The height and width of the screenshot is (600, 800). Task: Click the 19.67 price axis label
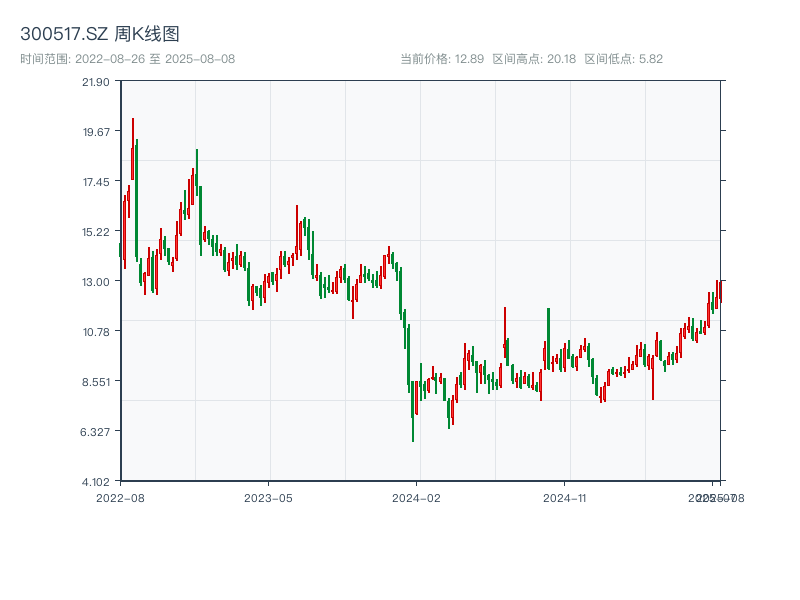coord(96,131)
